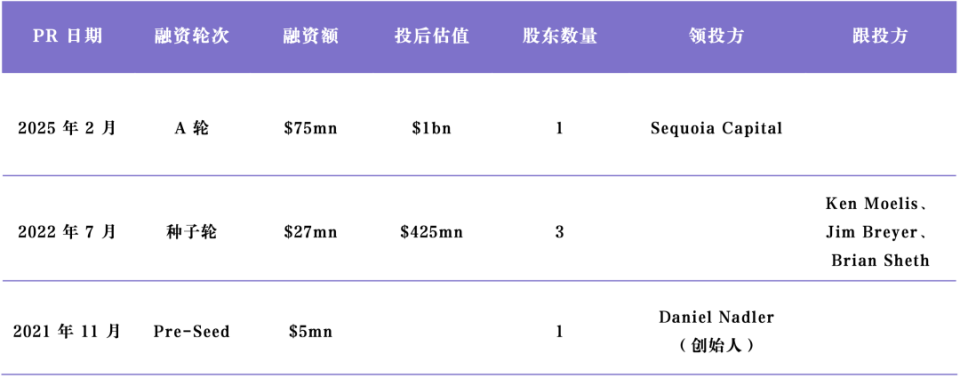This screenshot has width=960, height=378.
Task: Select the 2022 年 7 月 date cell
Action: [67, 233]
